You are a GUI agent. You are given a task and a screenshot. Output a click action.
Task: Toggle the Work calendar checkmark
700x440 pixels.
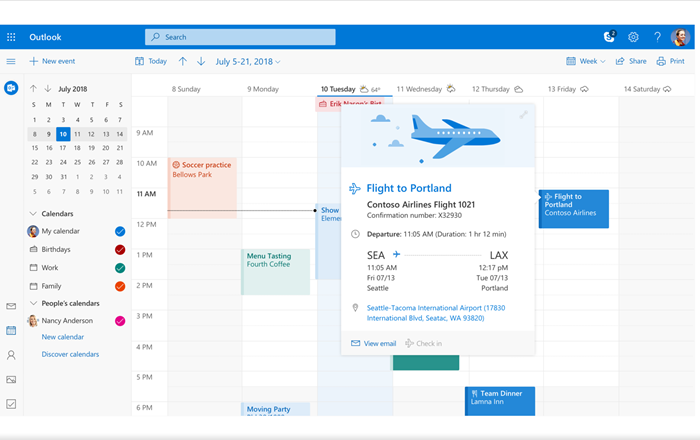(x=120, y=268)
